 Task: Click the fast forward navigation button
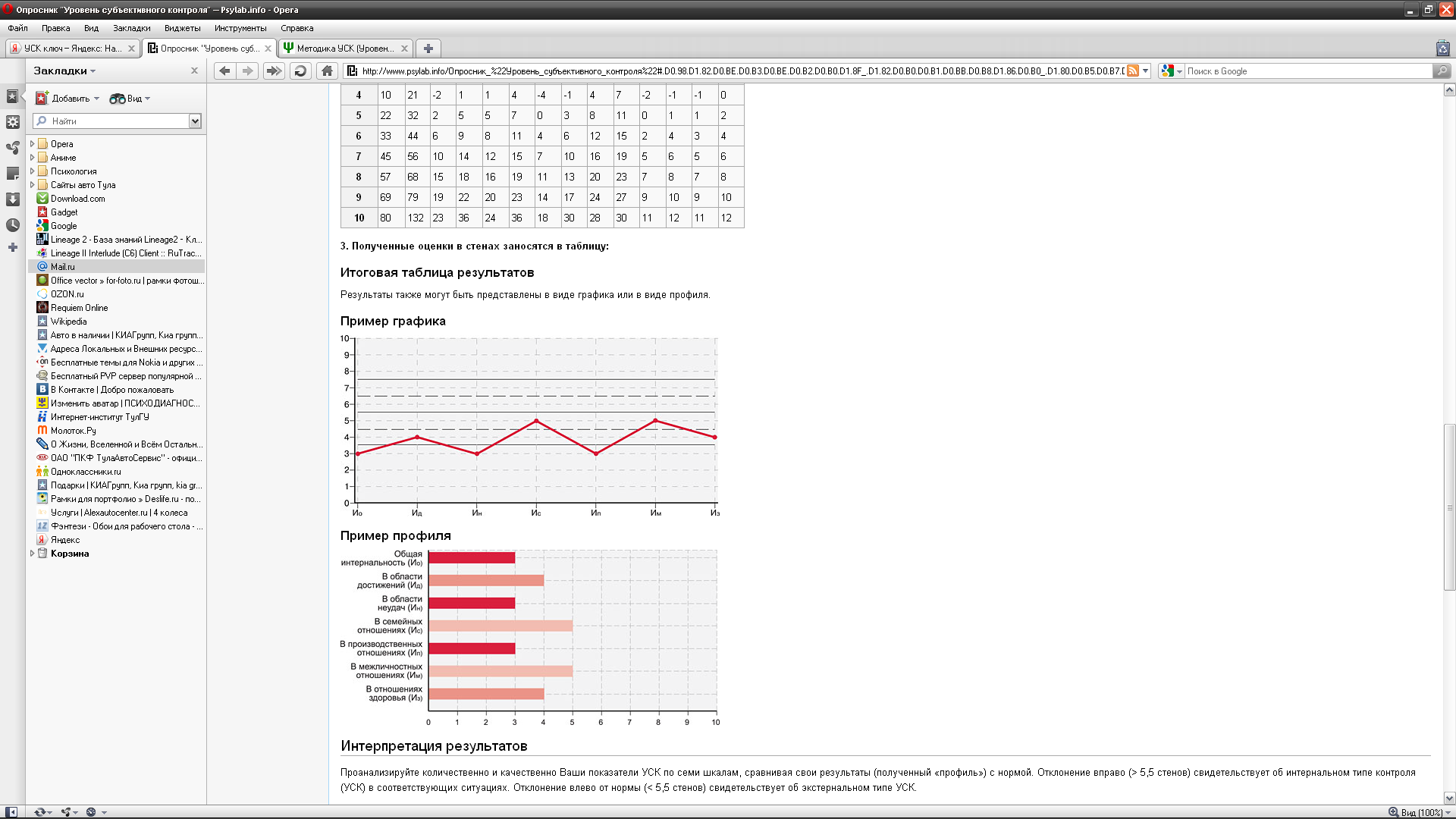(x=274, y=71)
